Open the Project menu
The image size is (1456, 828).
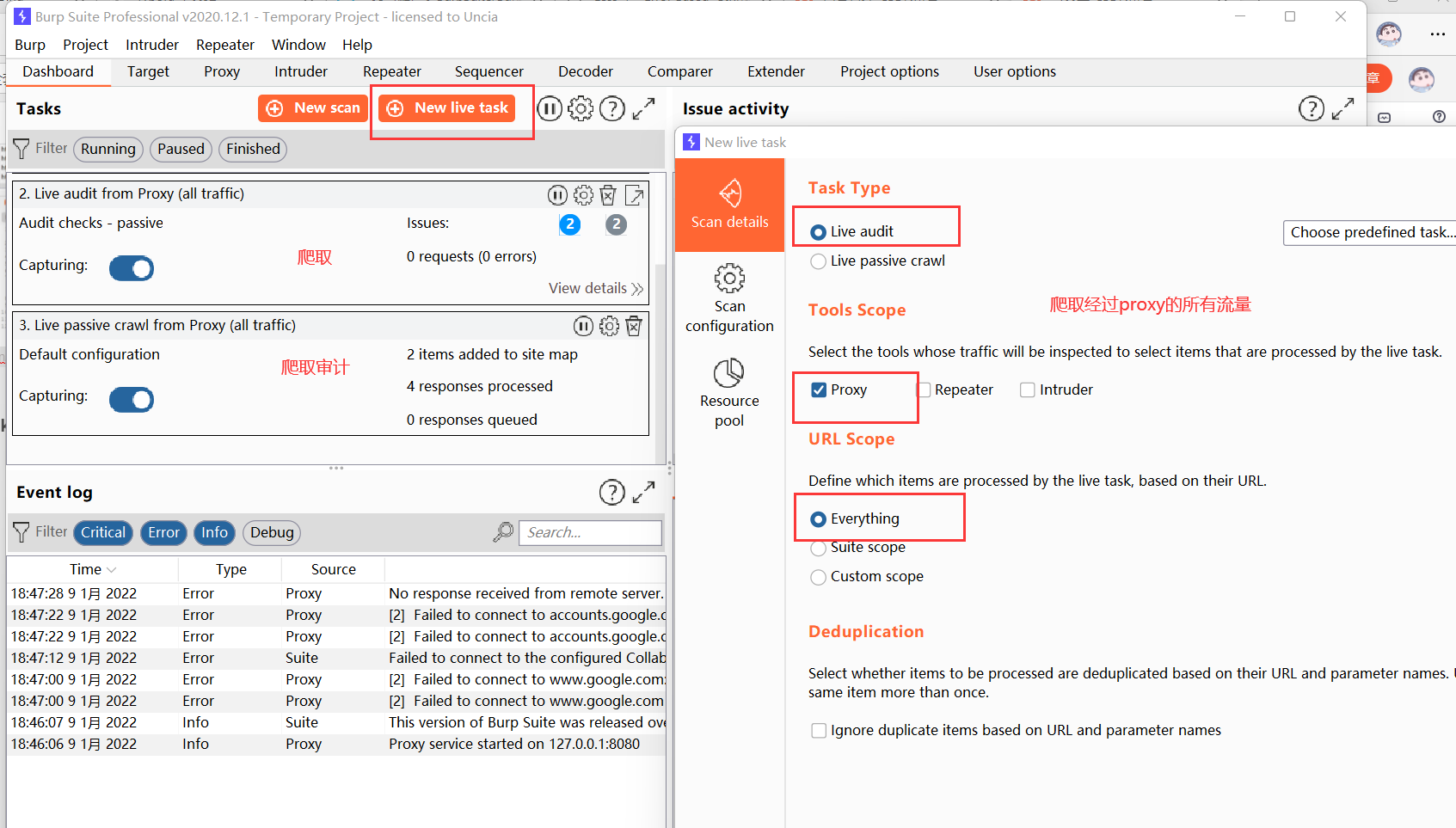(85, 45)
